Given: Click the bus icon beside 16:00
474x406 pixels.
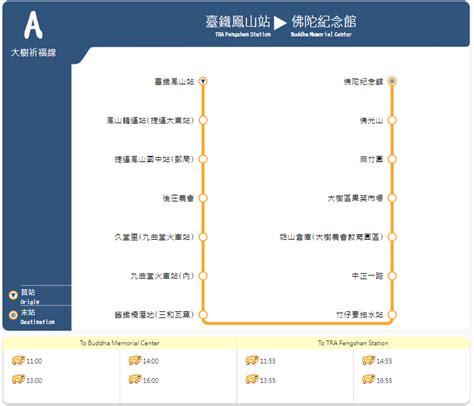Looking at the screenshot, I should click(x=135, y=379).
